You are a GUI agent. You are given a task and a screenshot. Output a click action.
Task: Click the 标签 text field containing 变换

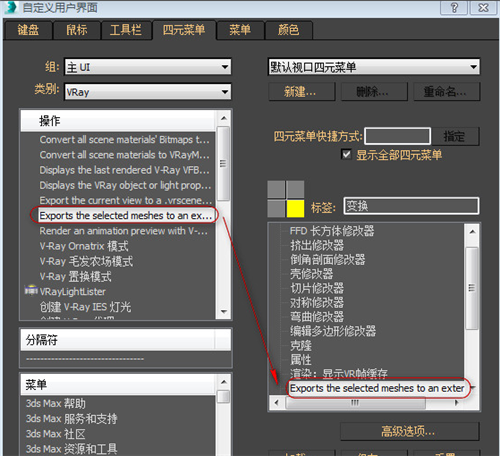(411, 206)
